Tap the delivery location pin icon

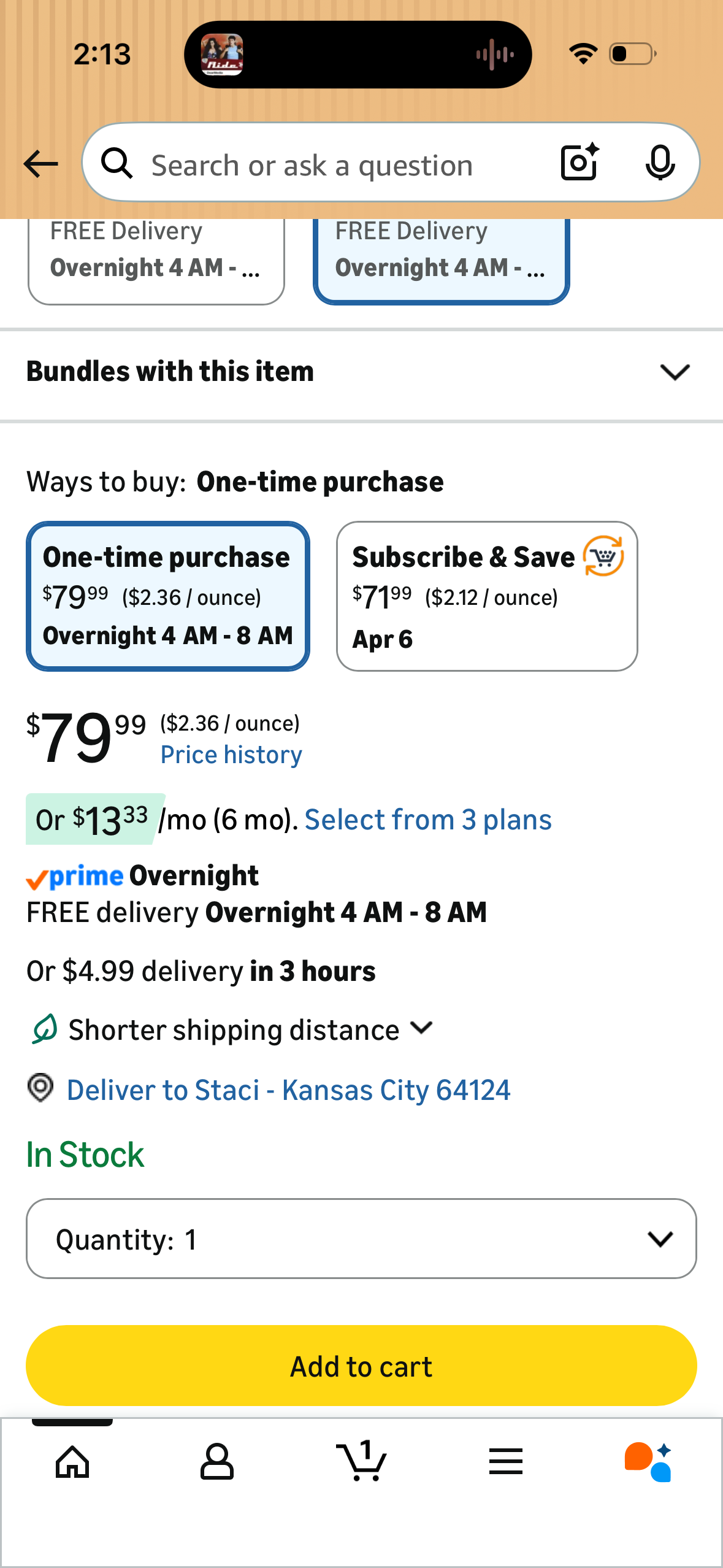click(41, 1088)
